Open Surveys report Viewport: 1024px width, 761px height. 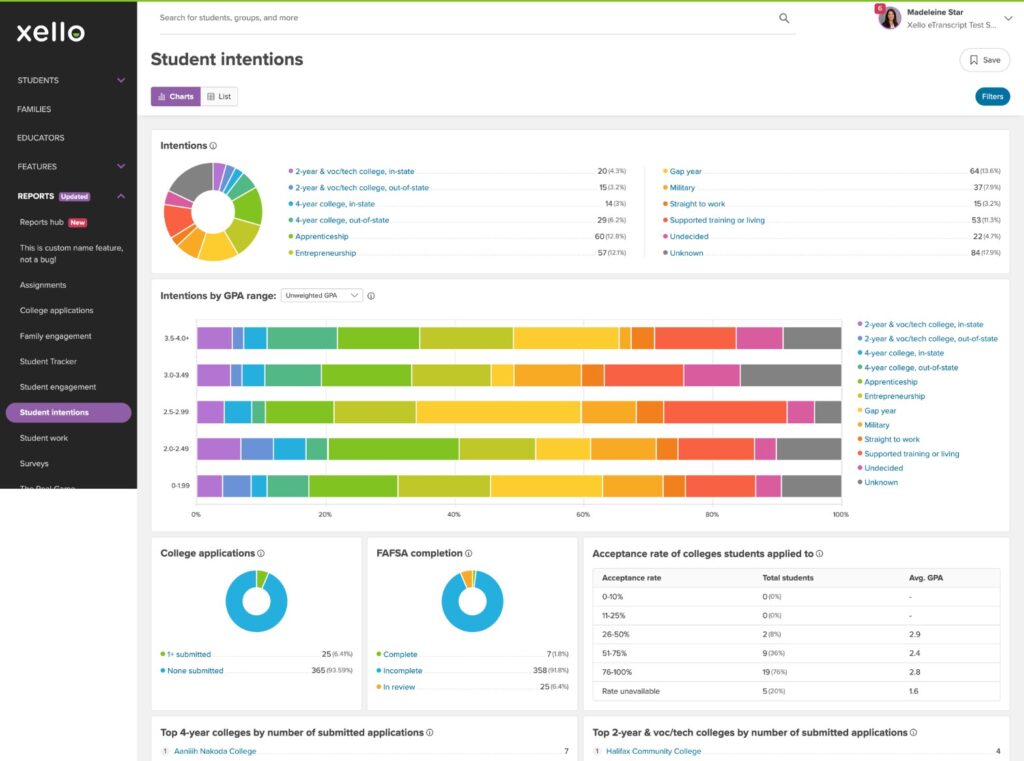[34, 463]
